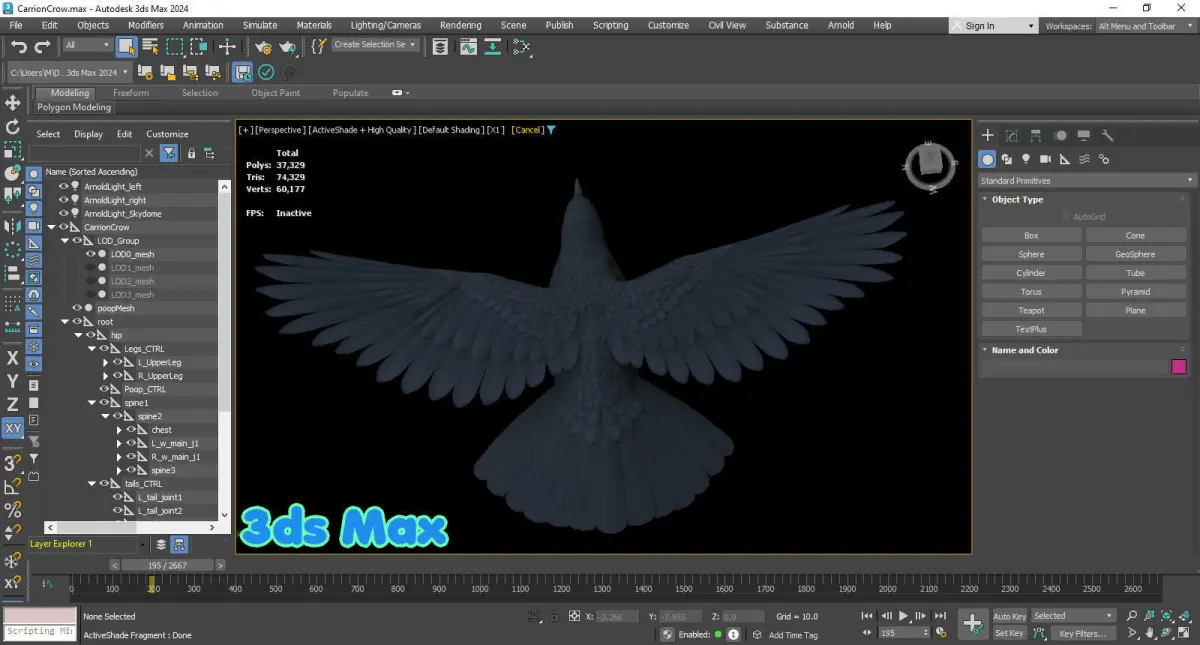Select the Cameras category icon
Viewport: 1200px width, 645px height.
[1045, 159]
